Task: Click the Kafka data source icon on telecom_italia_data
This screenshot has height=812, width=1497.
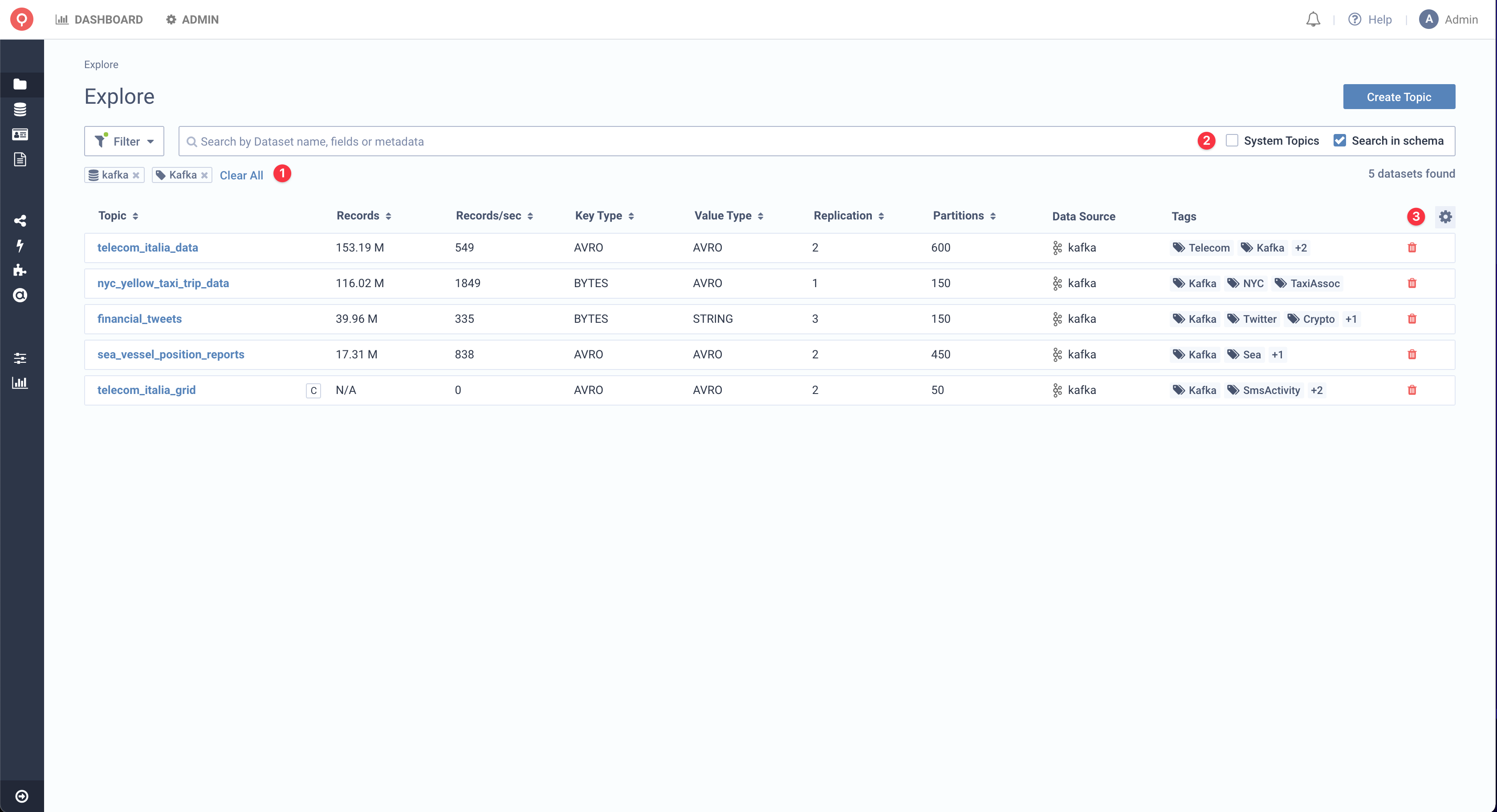Action: click(x=1057, y=247)
